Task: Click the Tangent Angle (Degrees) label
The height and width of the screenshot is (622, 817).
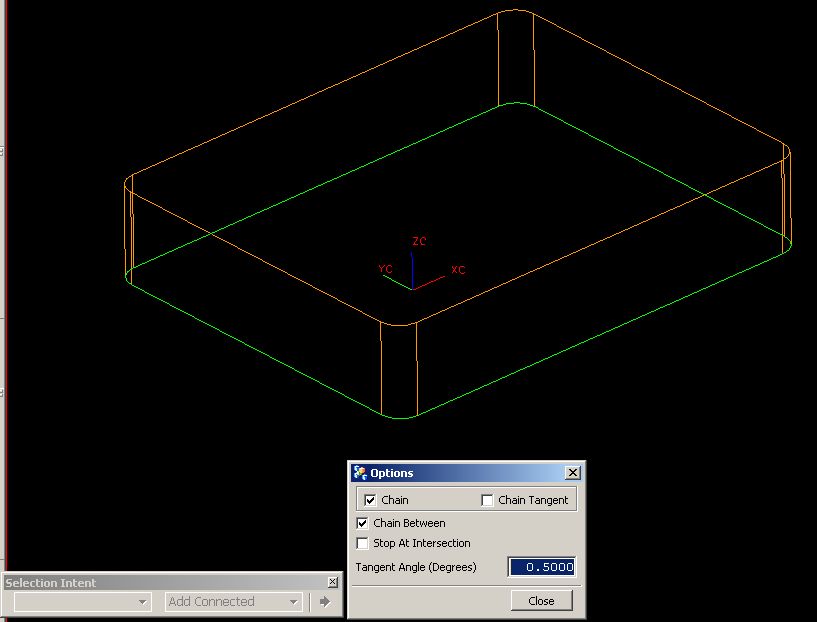Action: 416,567
